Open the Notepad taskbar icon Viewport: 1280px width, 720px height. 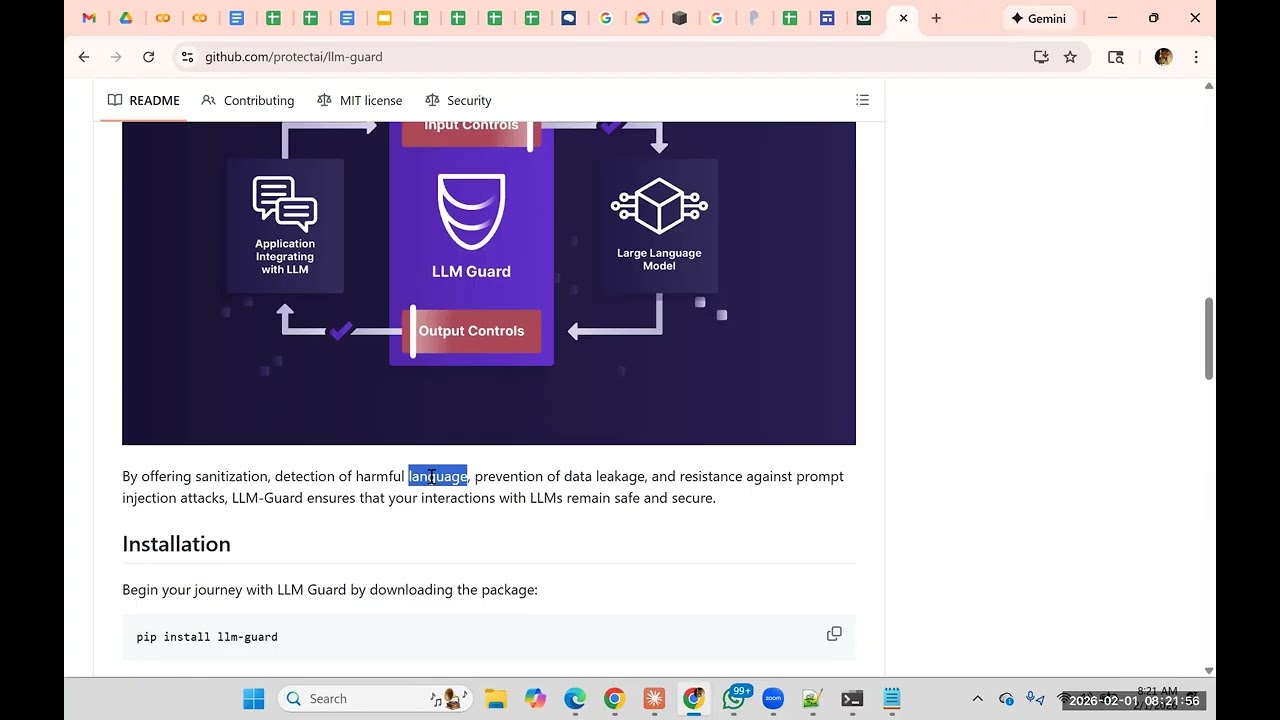point(892,699)
